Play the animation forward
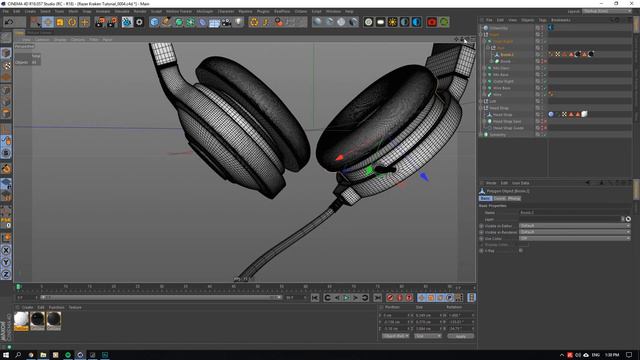Screen dimensions: 640x360 pos(346,298)
